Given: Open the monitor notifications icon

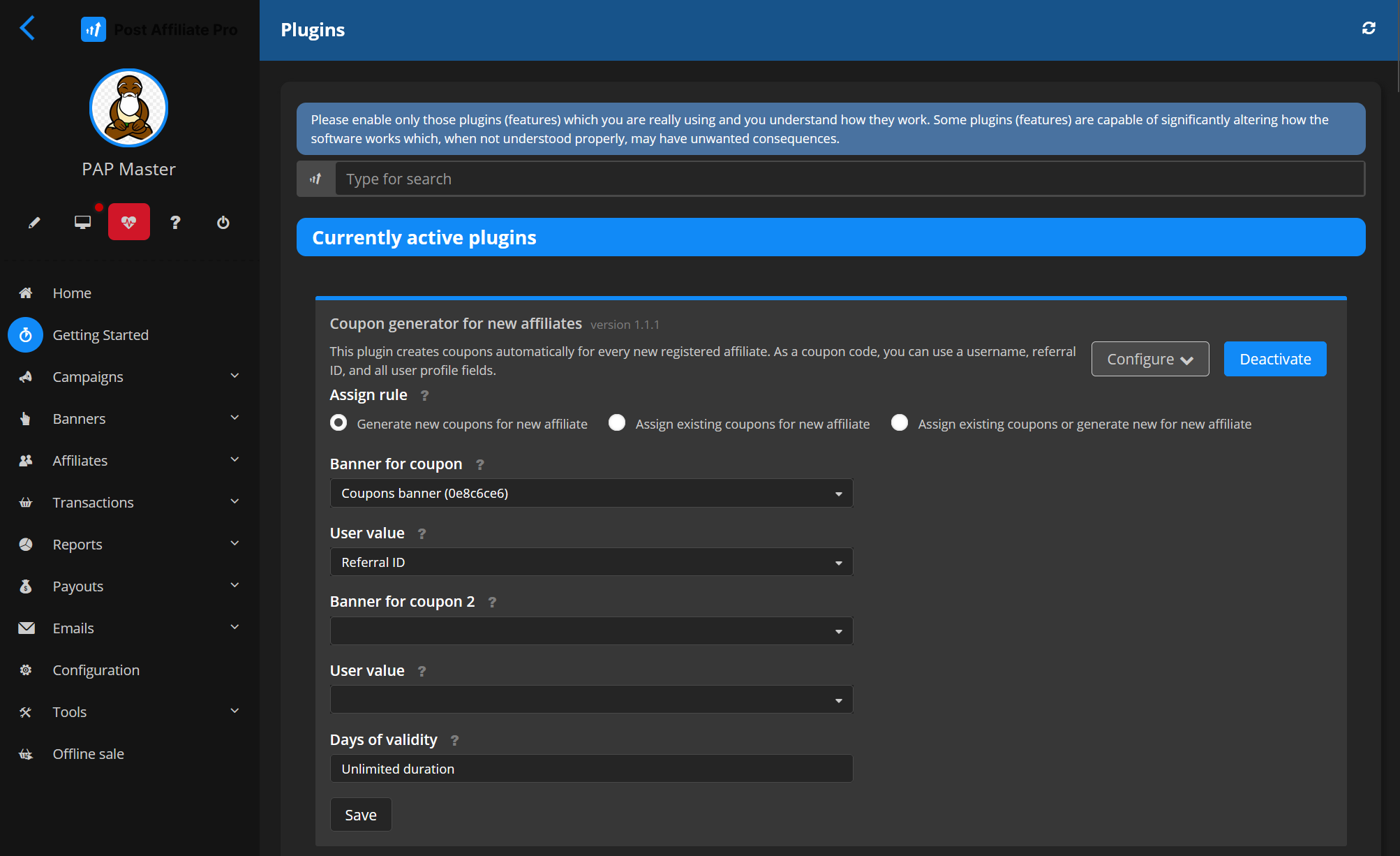Looking at the screenshot, I should coord(82,223).
